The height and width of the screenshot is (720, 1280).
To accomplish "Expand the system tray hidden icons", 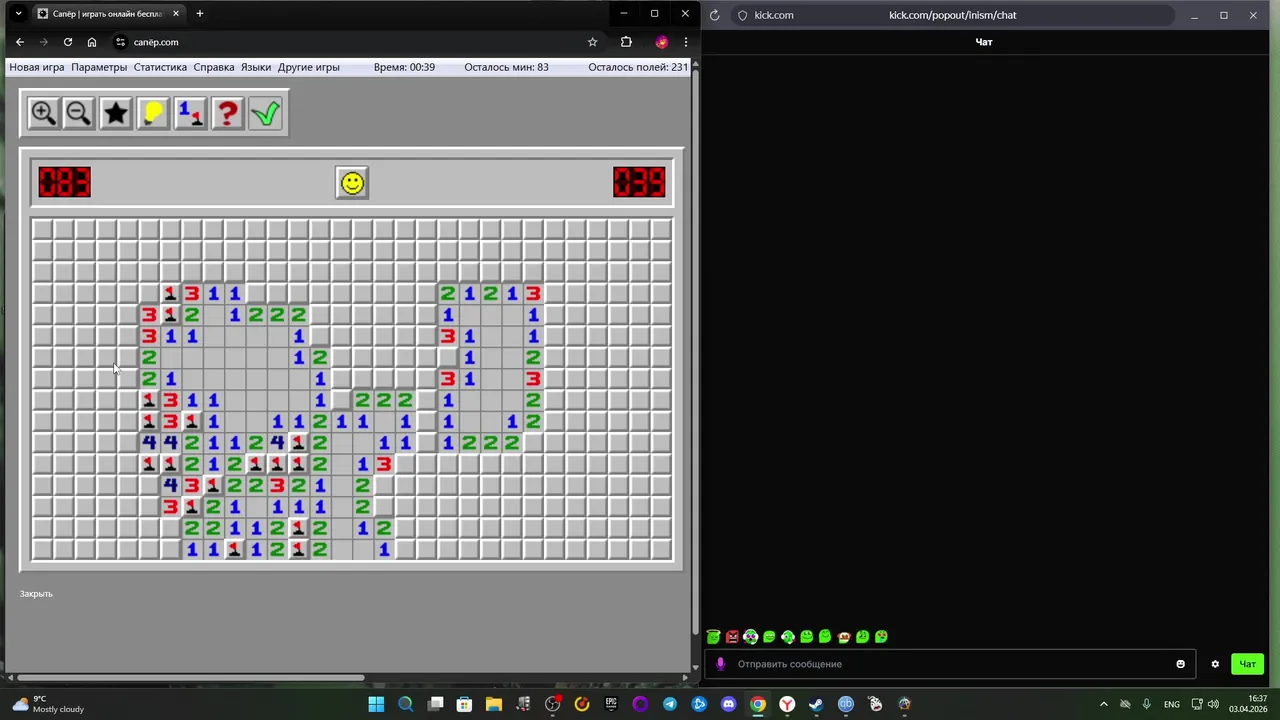I will [x=1104, y=704].
